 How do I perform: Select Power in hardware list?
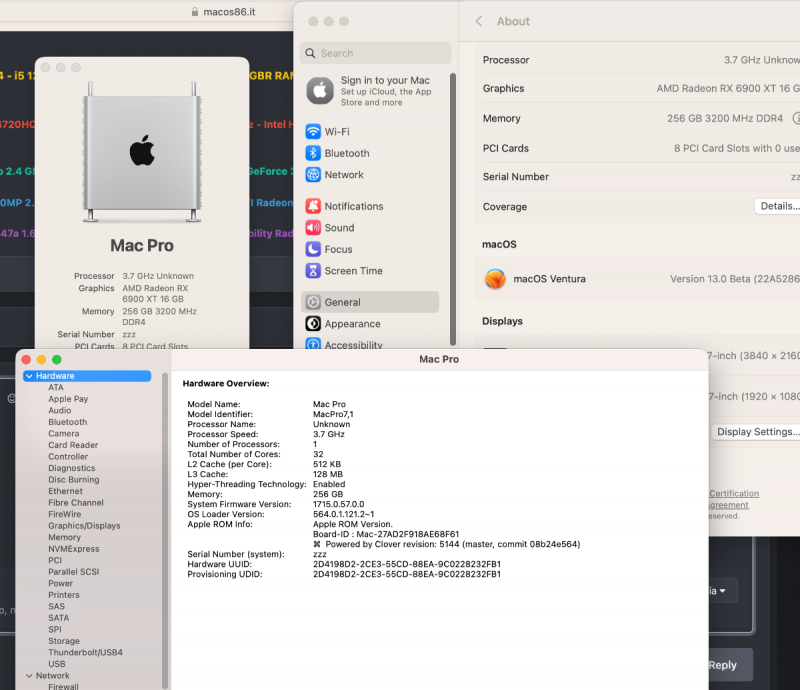pos(60,583)
